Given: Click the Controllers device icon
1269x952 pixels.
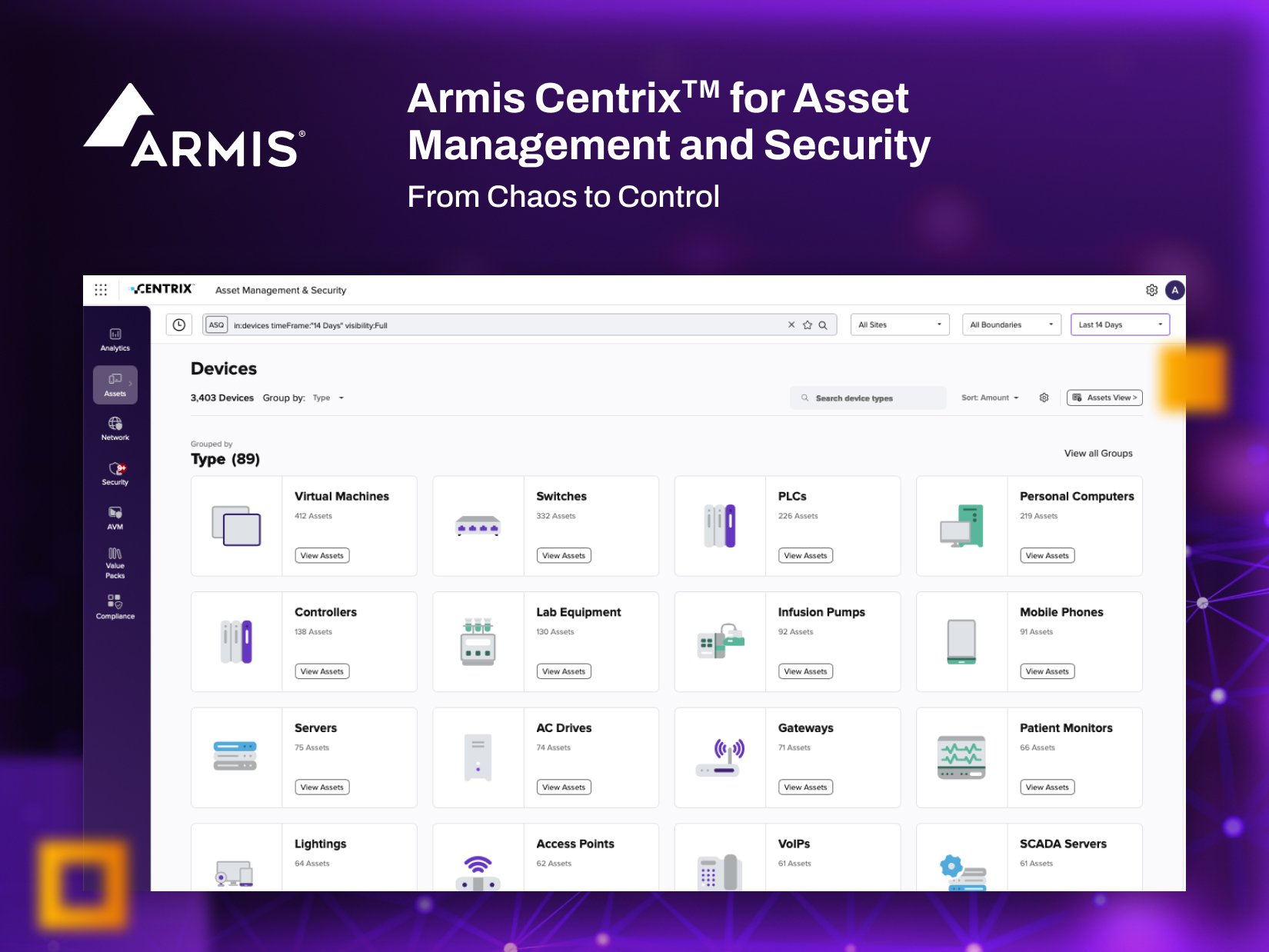Looking at the screenshot, I should 236,641.
